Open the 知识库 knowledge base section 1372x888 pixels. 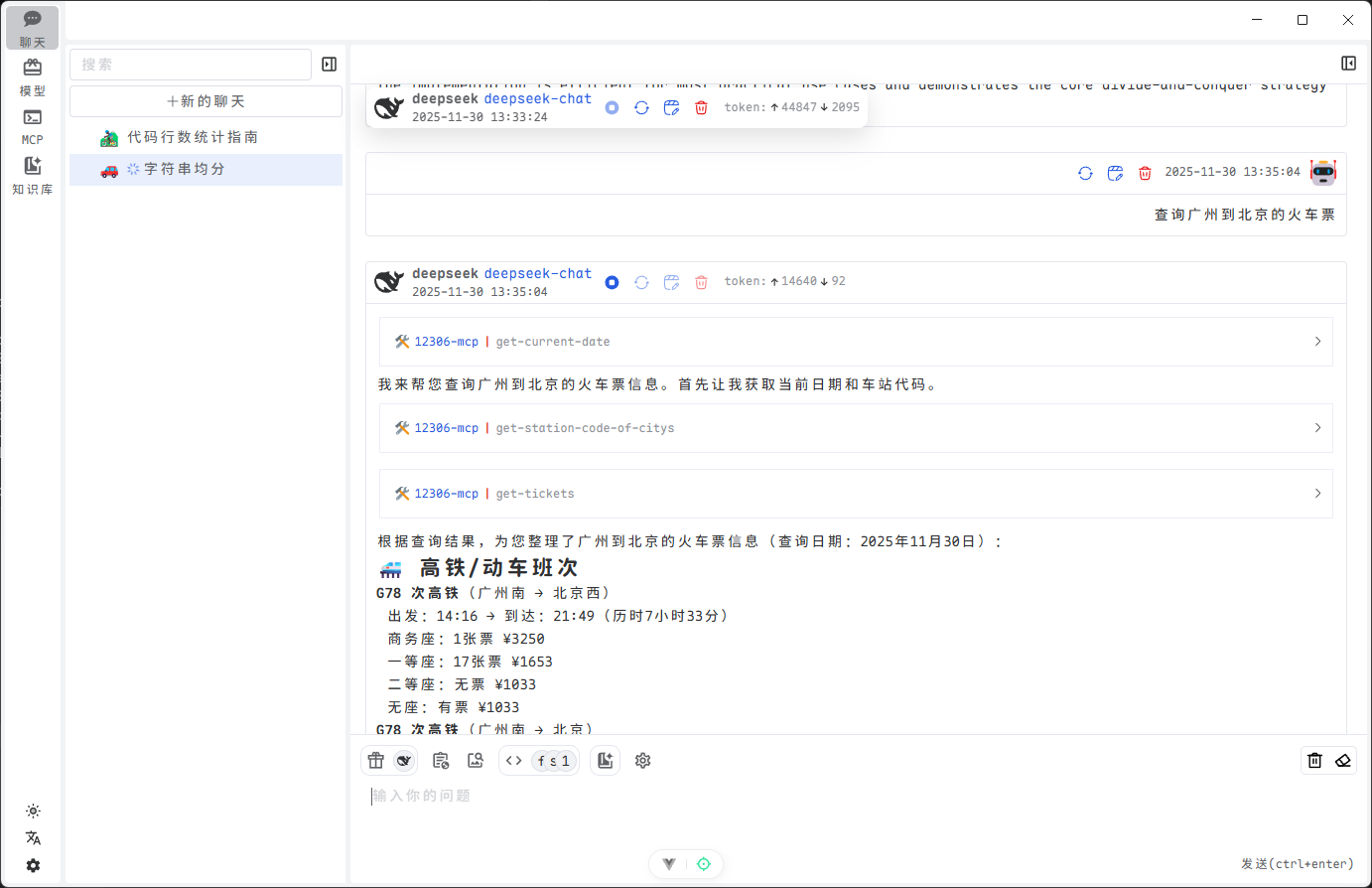pyautogui.click(x=32, y=176)
